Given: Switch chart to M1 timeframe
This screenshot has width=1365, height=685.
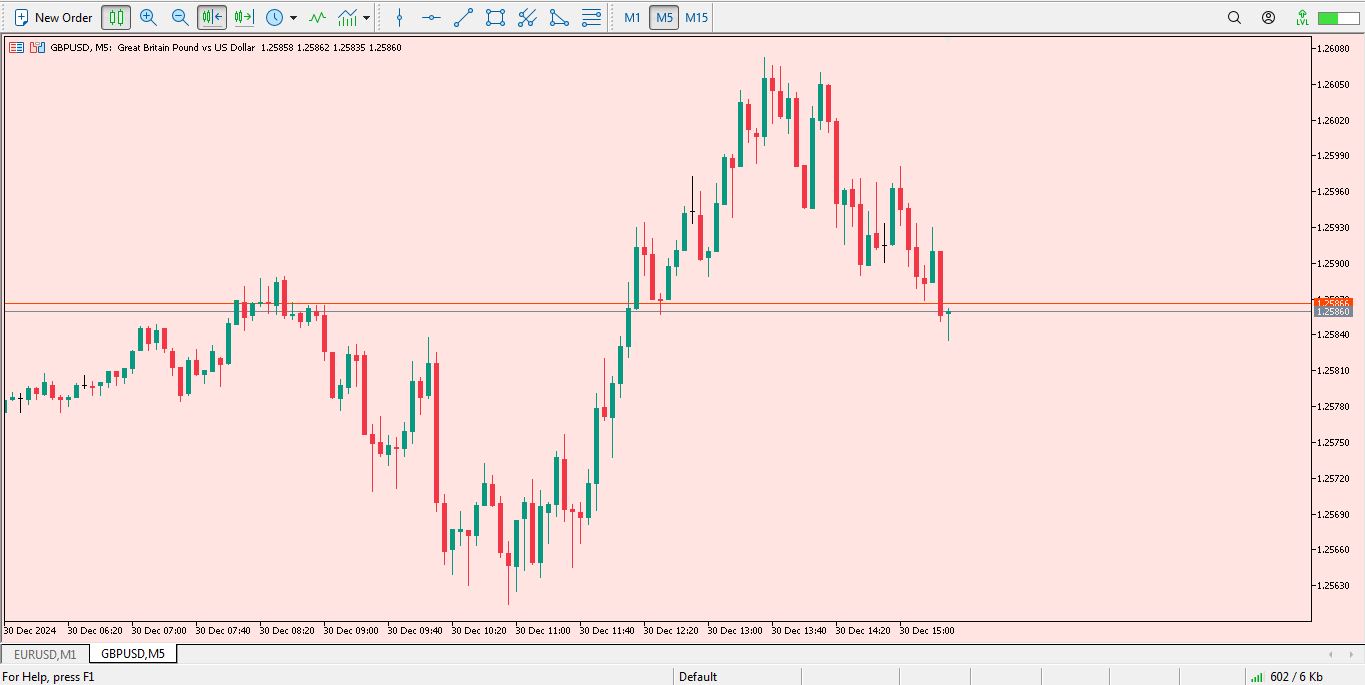Looking at the screenshot, I should pyautogui.click(x=632, y=17).
